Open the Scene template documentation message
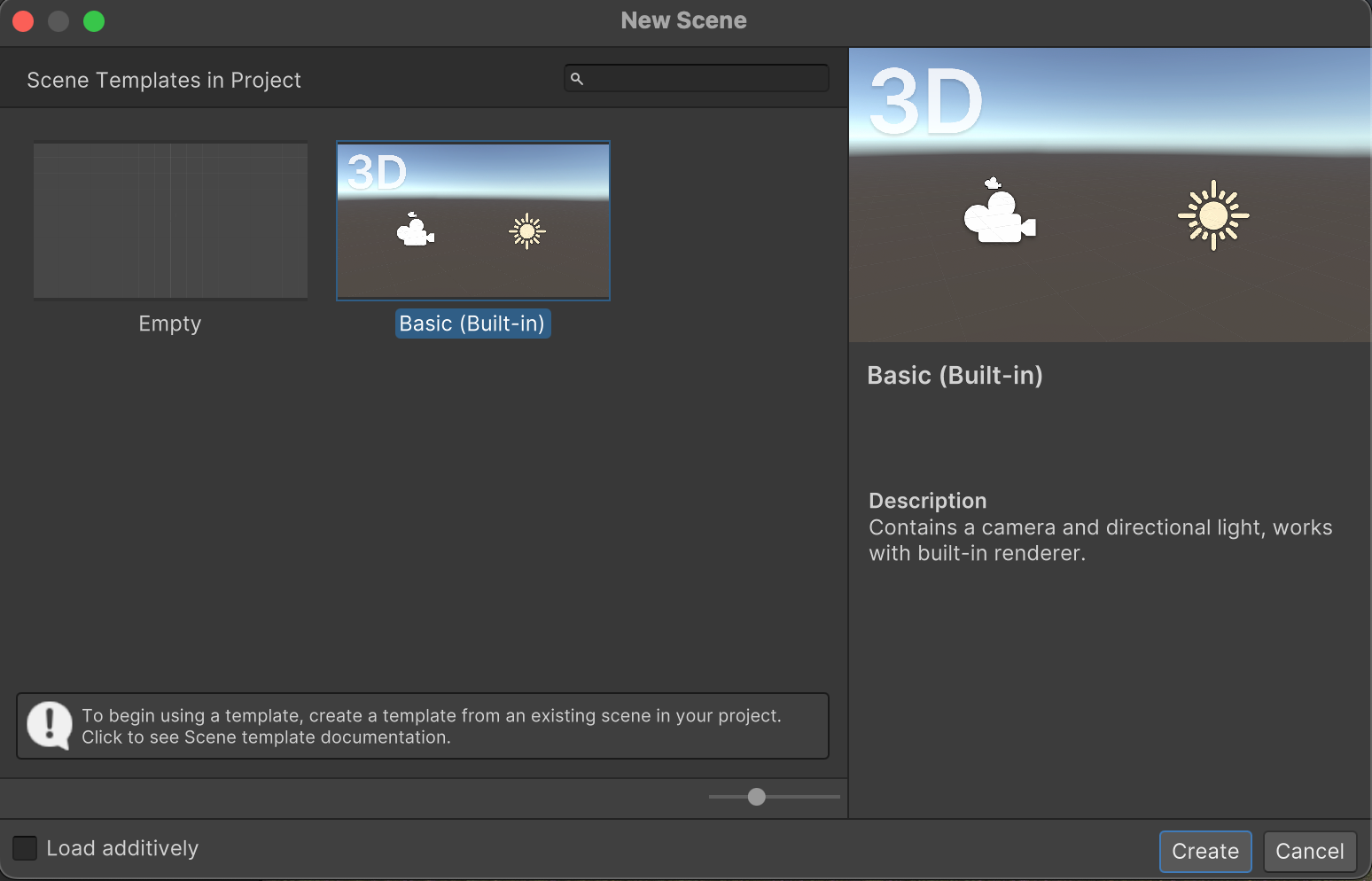Screen dimensions: 1372x881 [x=431, y=726]
